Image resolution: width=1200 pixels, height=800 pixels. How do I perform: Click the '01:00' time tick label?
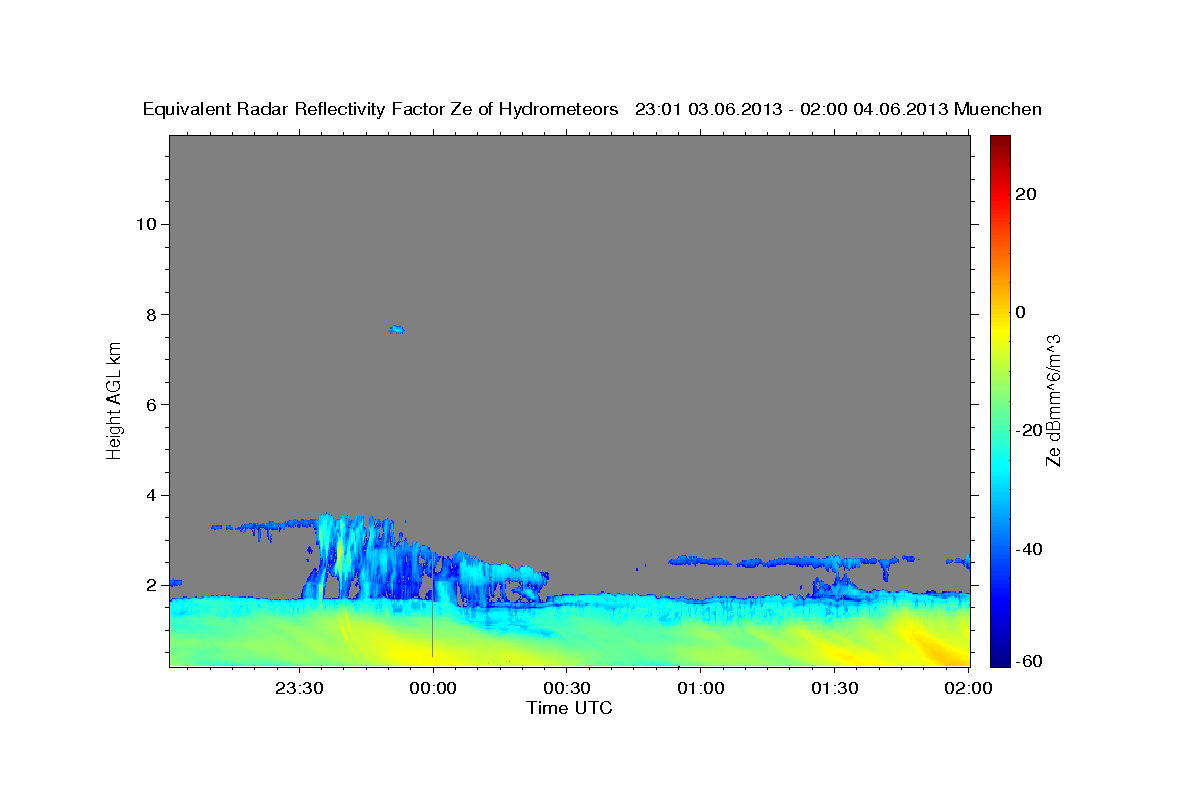click(701, 688)
